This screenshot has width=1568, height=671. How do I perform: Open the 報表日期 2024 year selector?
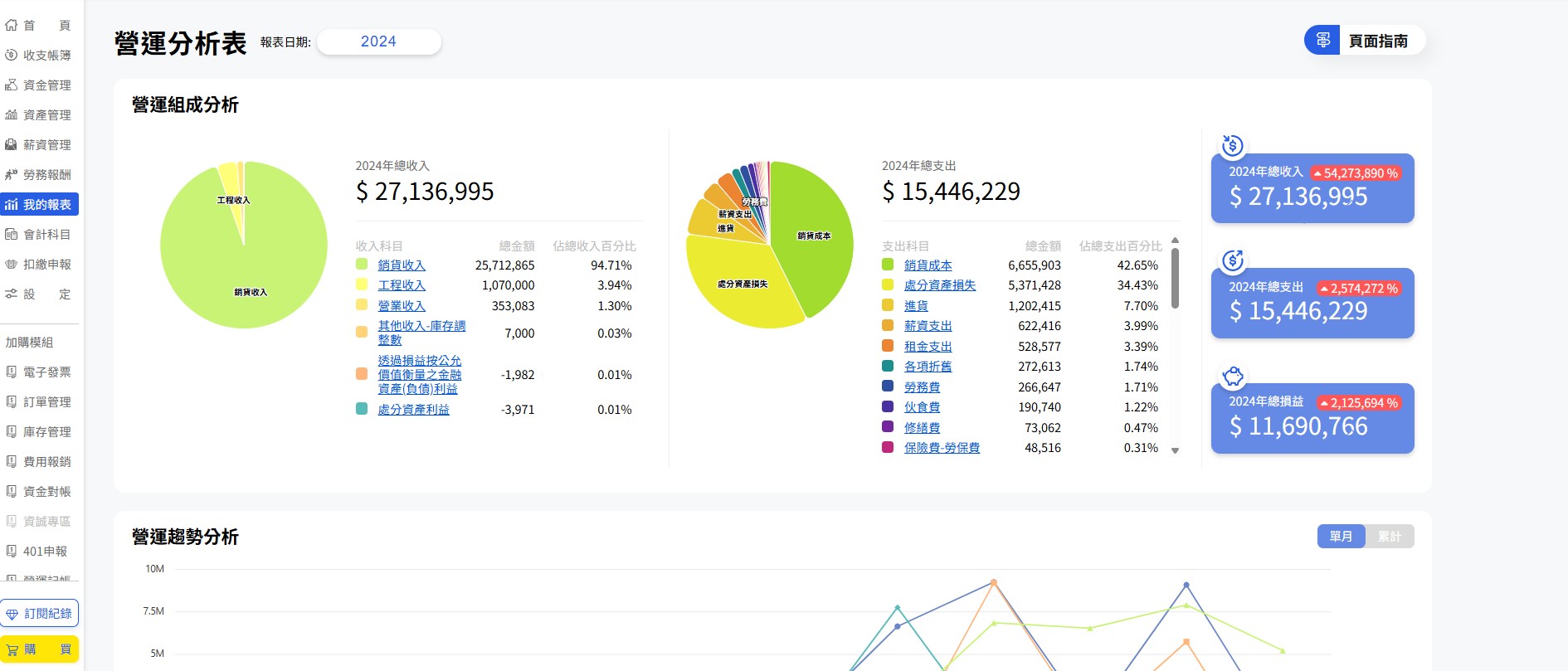378,41
